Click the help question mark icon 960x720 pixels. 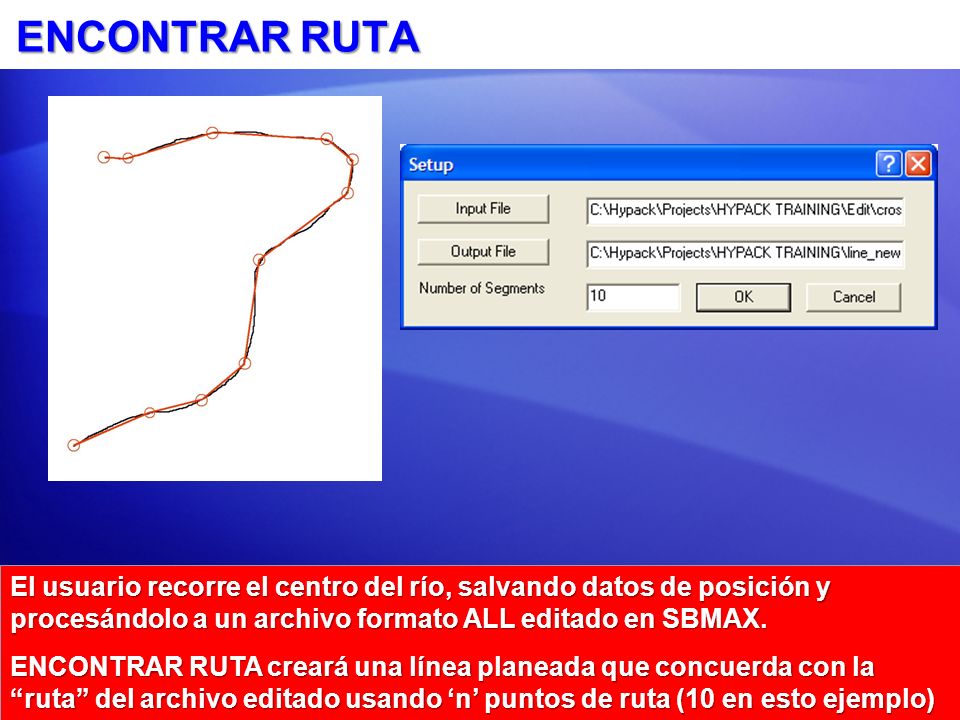tap(888, 164)
